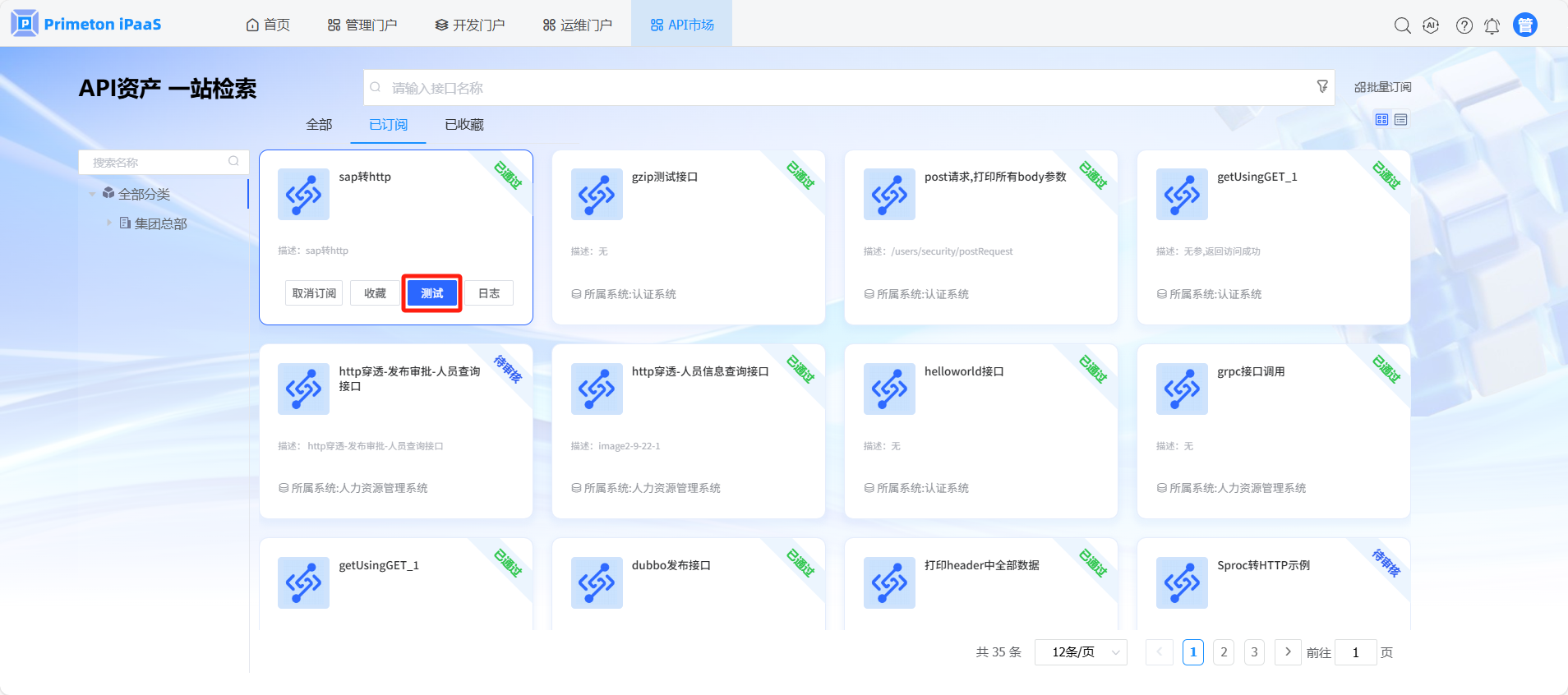Click the user avatar icon
The width and height of the screenshot is (1568, 695).
[x=1524, y=25]
